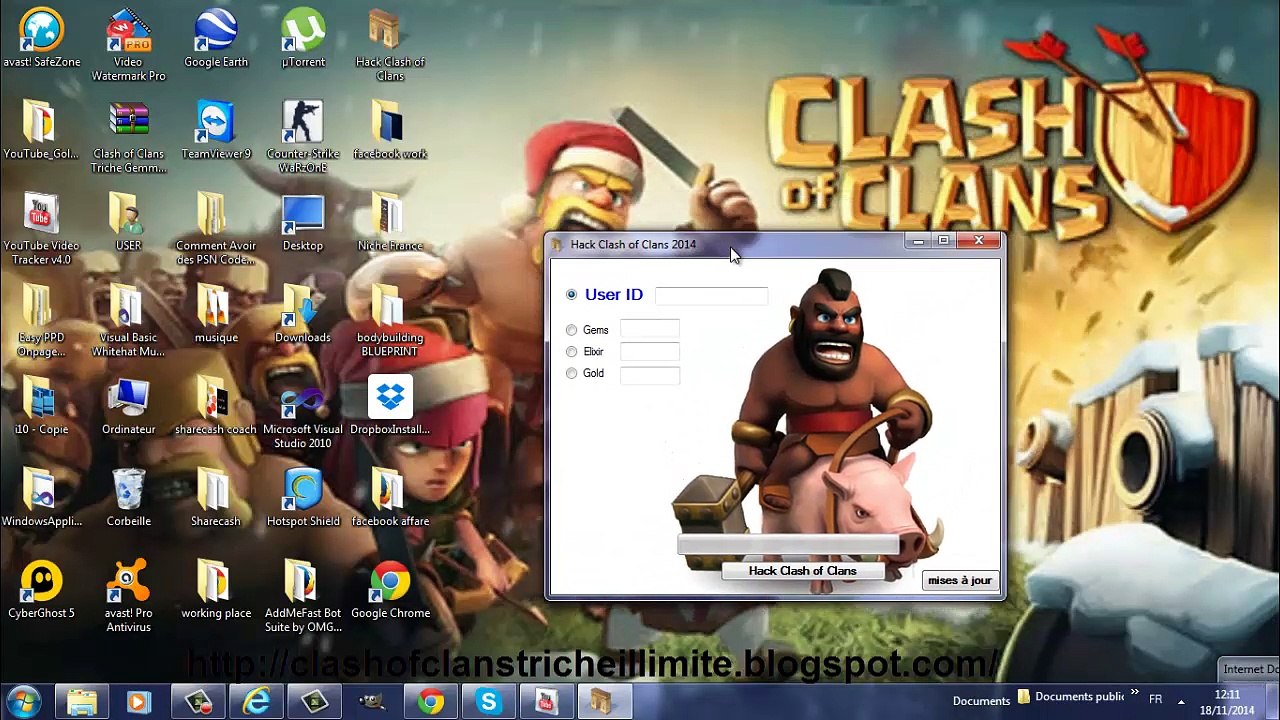Select Visual Basic Whitehat Mu... folder
Viewport: 1280px width, 720px height.
128,322
